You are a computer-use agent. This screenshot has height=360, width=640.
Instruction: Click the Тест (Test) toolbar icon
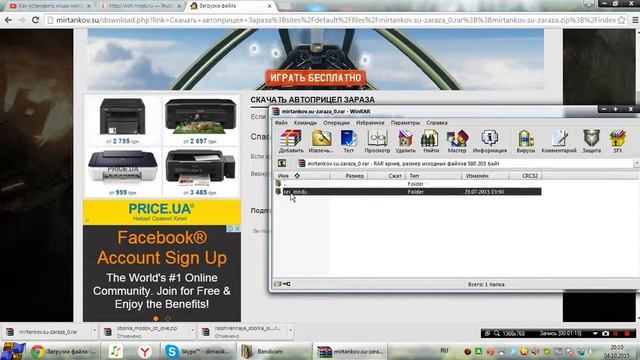tap(349, 141)
